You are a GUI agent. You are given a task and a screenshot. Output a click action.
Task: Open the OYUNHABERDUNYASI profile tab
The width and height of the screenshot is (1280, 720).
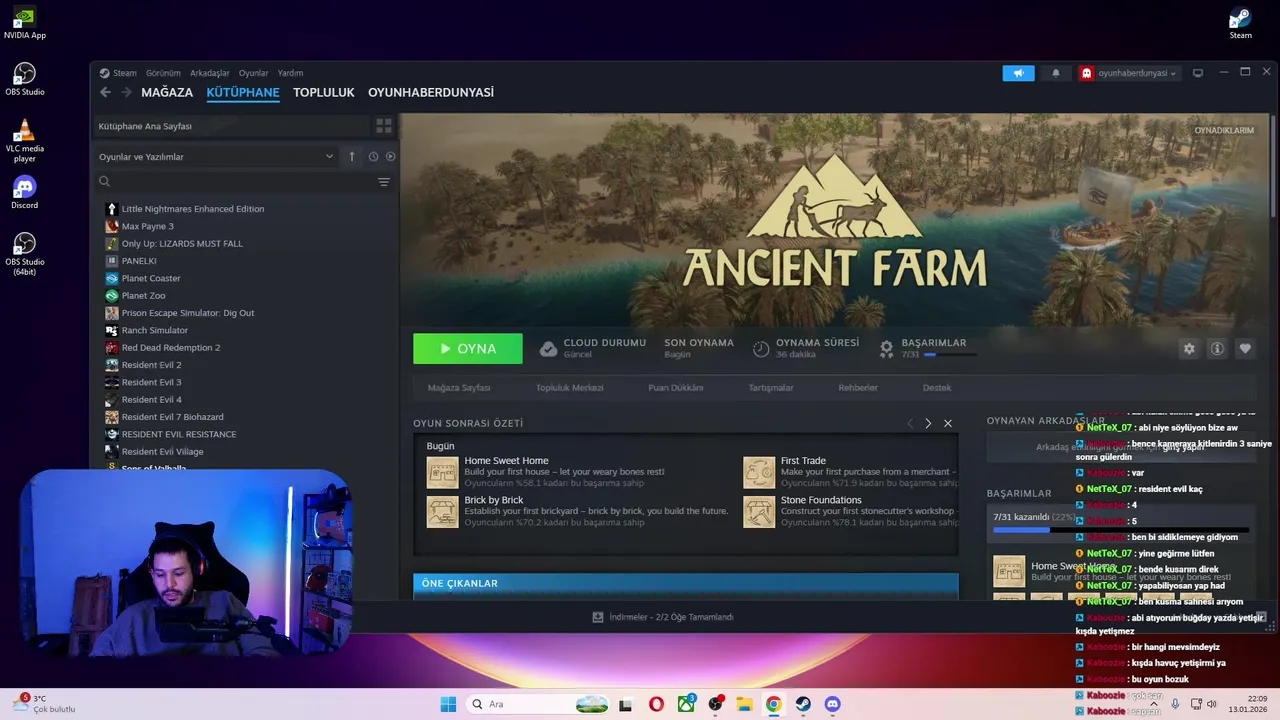point(431,92)
